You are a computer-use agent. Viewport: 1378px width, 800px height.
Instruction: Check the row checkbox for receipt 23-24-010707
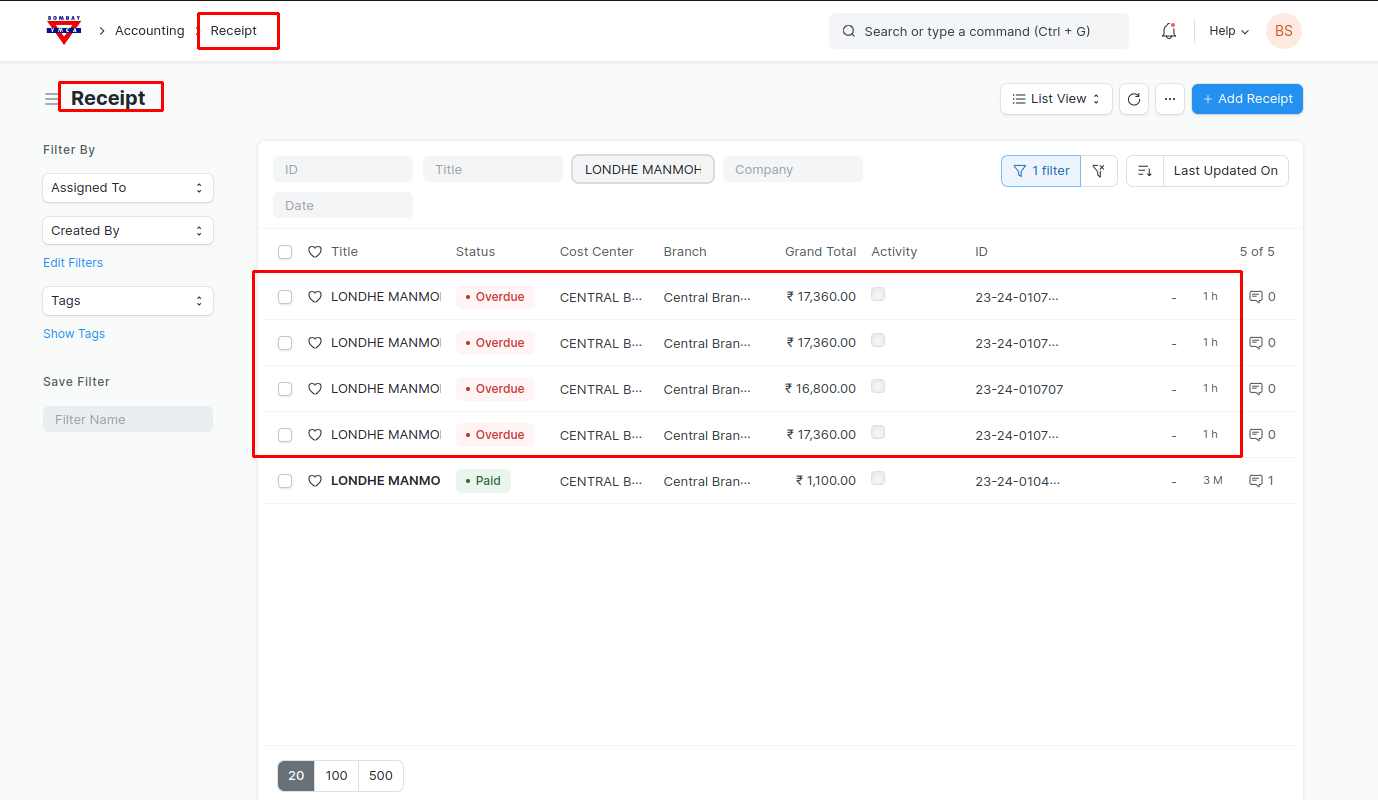tap(285, 389)
